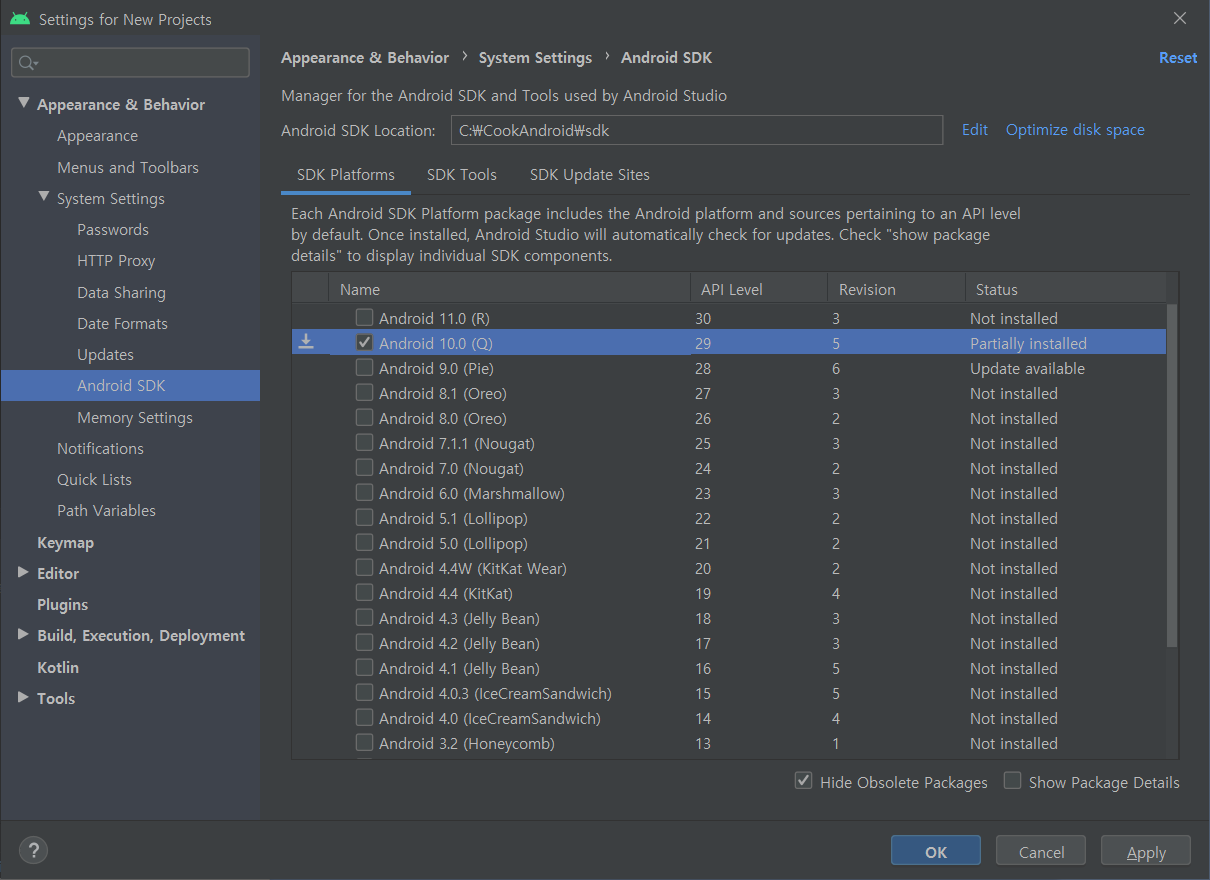This screenshot has width=1210, height=880.
Task: Open Memory Settings page
Action: pyautogui.click(x=135, y=417)
